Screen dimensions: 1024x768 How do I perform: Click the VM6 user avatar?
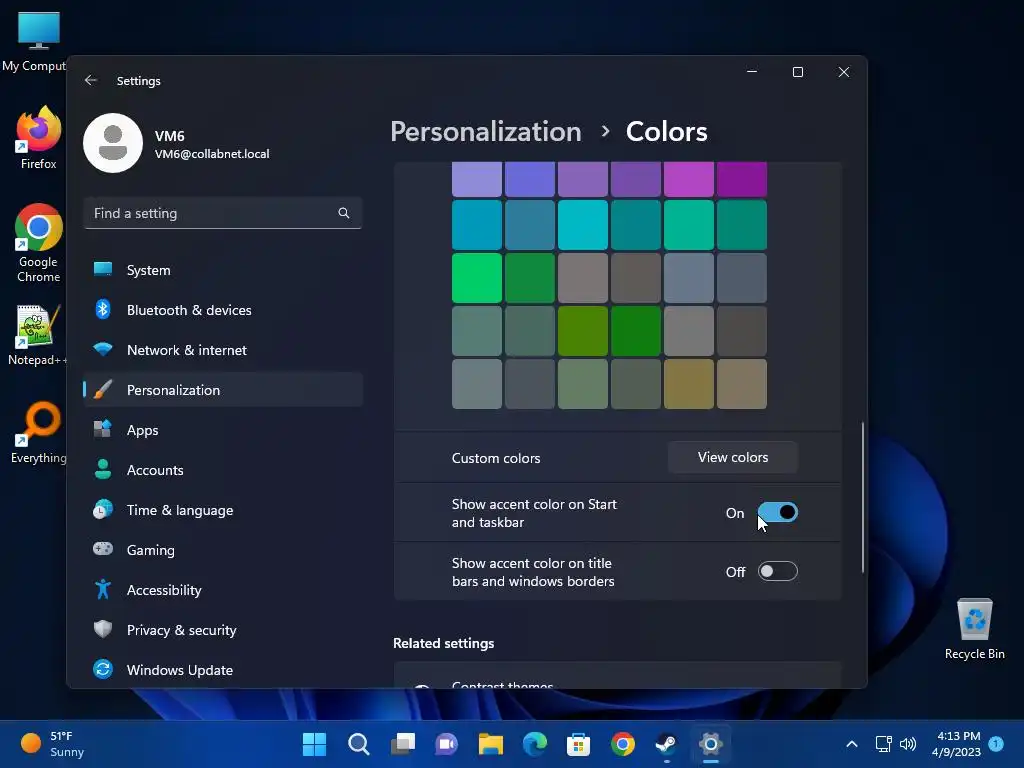pos(113,143)
